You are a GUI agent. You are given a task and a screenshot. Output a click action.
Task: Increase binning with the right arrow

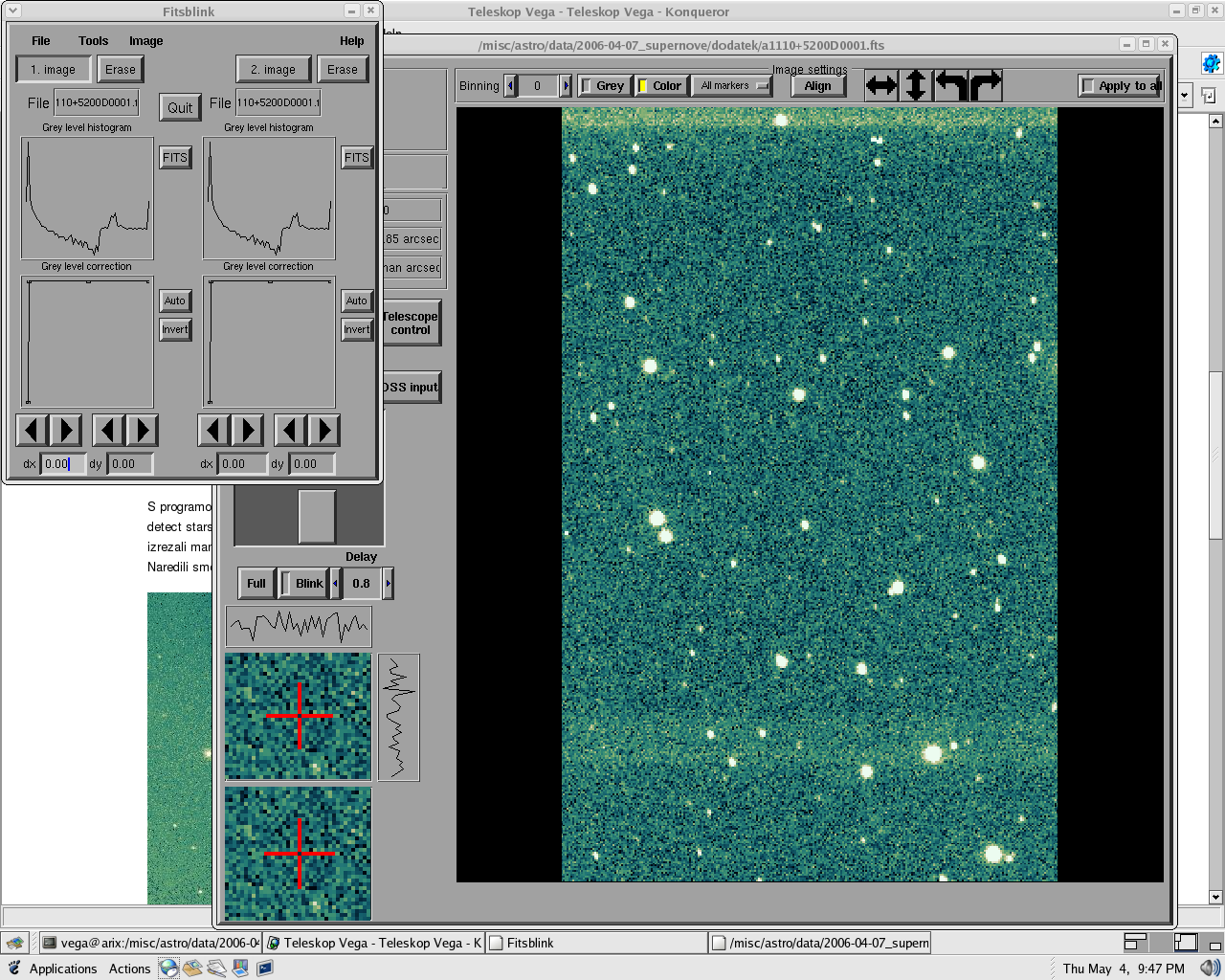[566, 86]
